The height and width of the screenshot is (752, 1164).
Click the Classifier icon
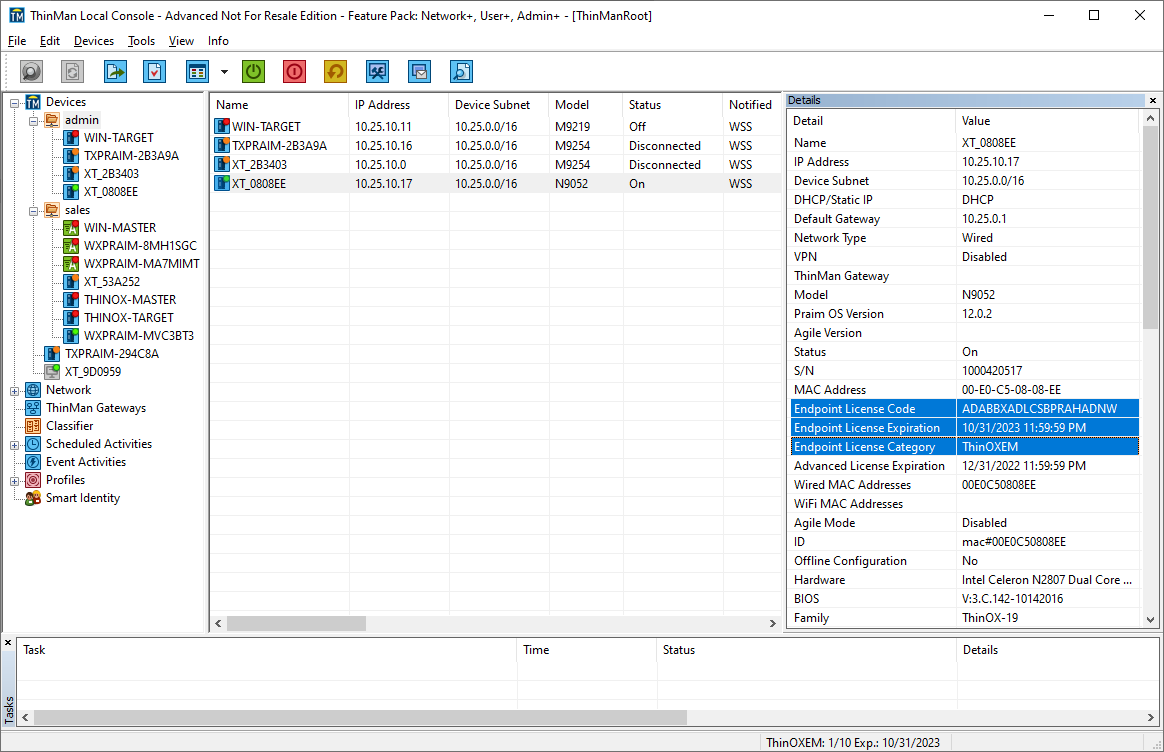[x=33, y=426]
